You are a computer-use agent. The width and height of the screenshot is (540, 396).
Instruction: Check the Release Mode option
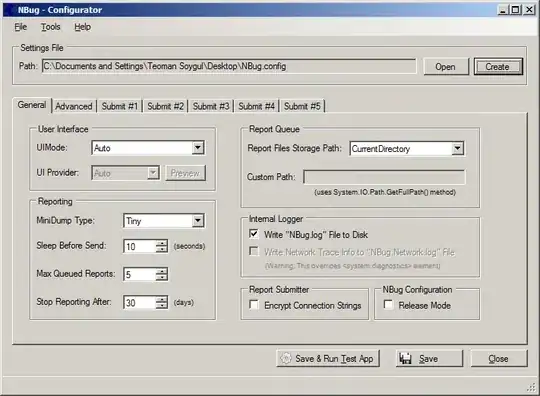[388, 305]
